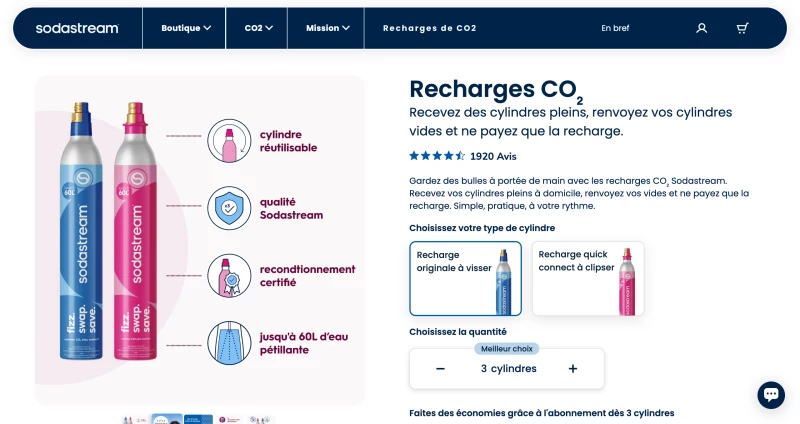Select the fourth gallery thumbnail
This screenshot has height=424, width=800.
(x=230, y=419)
